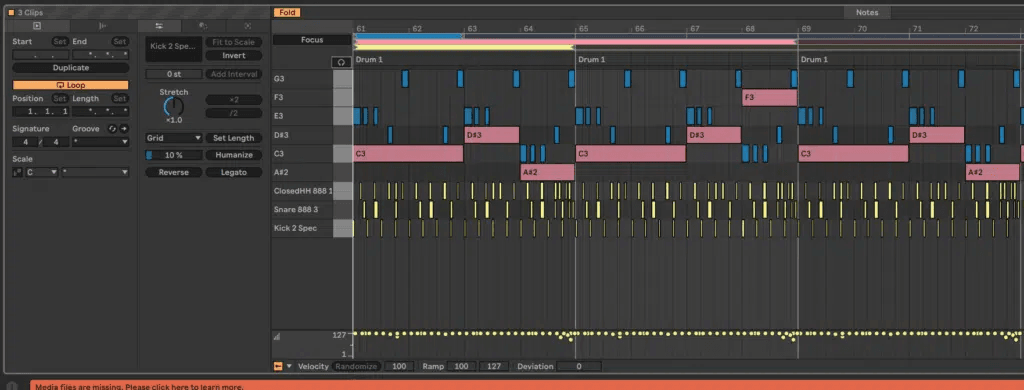The height and width of the screenshot is (390, 1024).
Task: Click the Fit to Scale button
Action: (234, 42)
